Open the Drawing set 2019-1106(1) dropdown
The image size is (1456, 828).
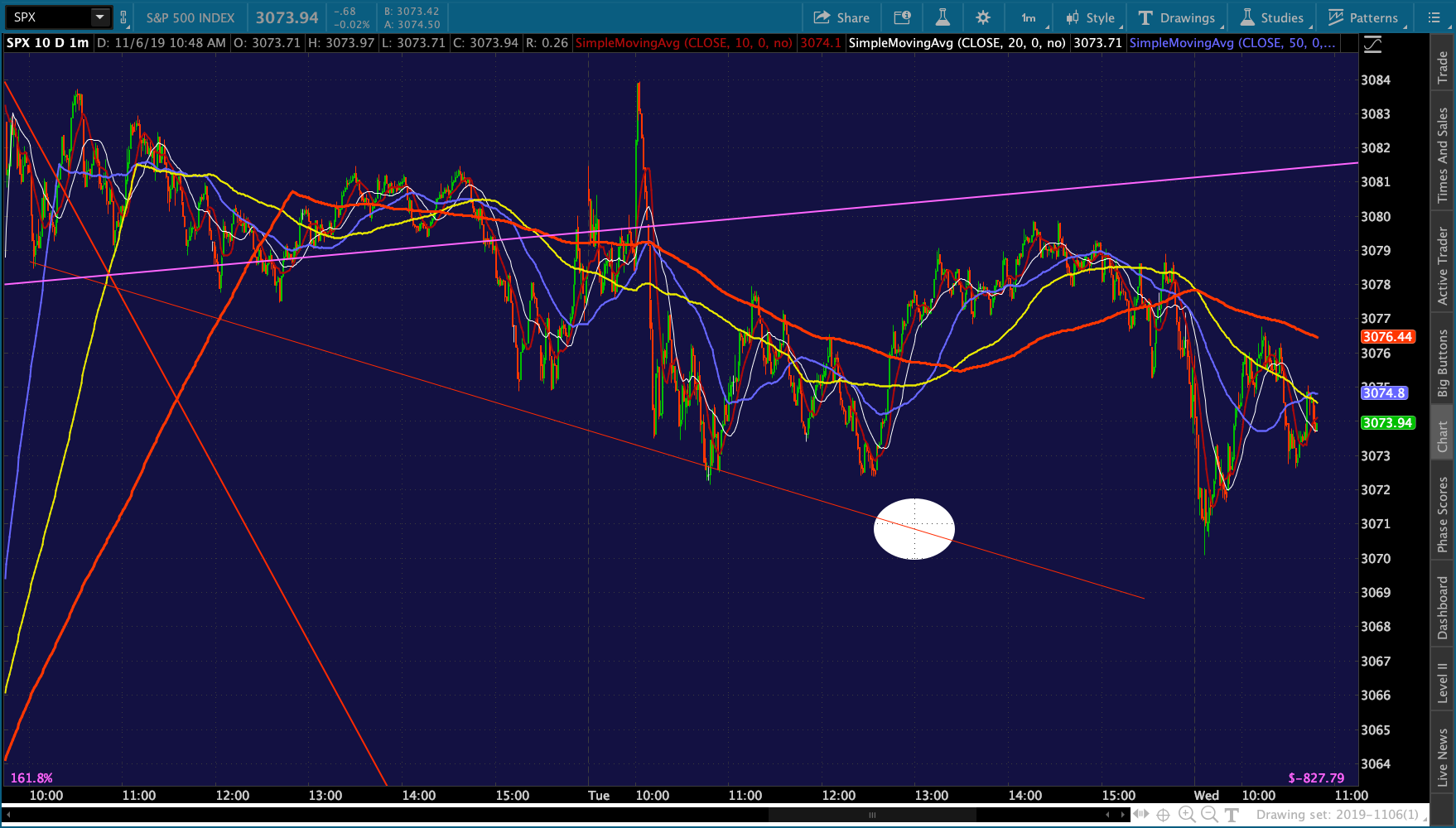[x=1340, y=815]
